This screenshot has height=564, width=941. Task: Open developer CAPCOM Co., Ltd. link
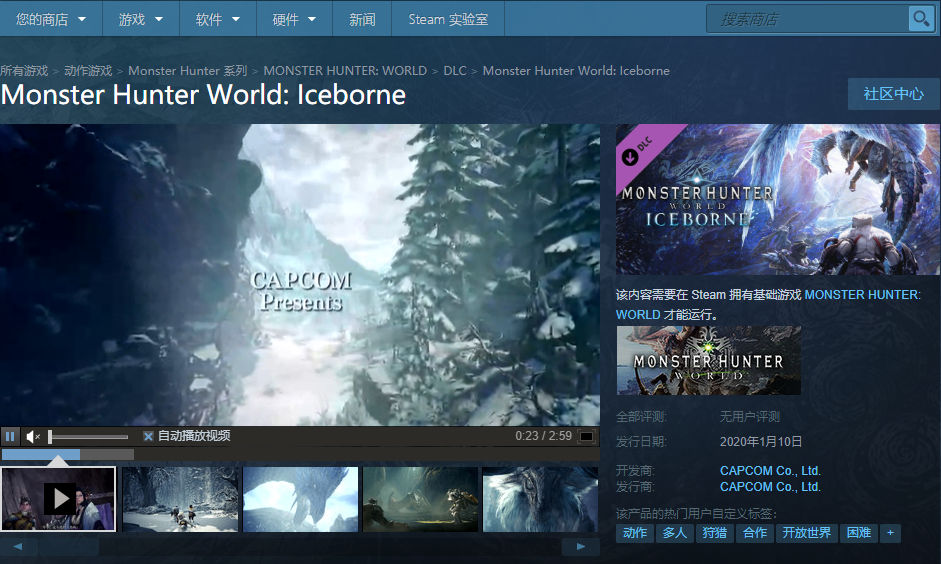tap(770, 471)
